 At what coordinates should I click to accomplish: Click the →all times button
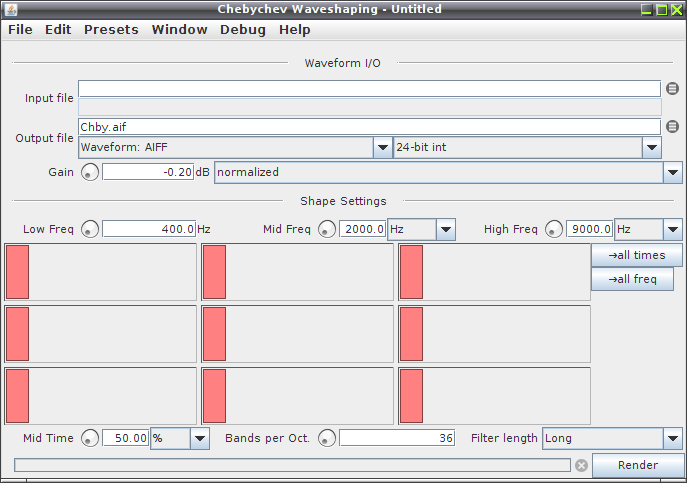(x=637, y=255)
